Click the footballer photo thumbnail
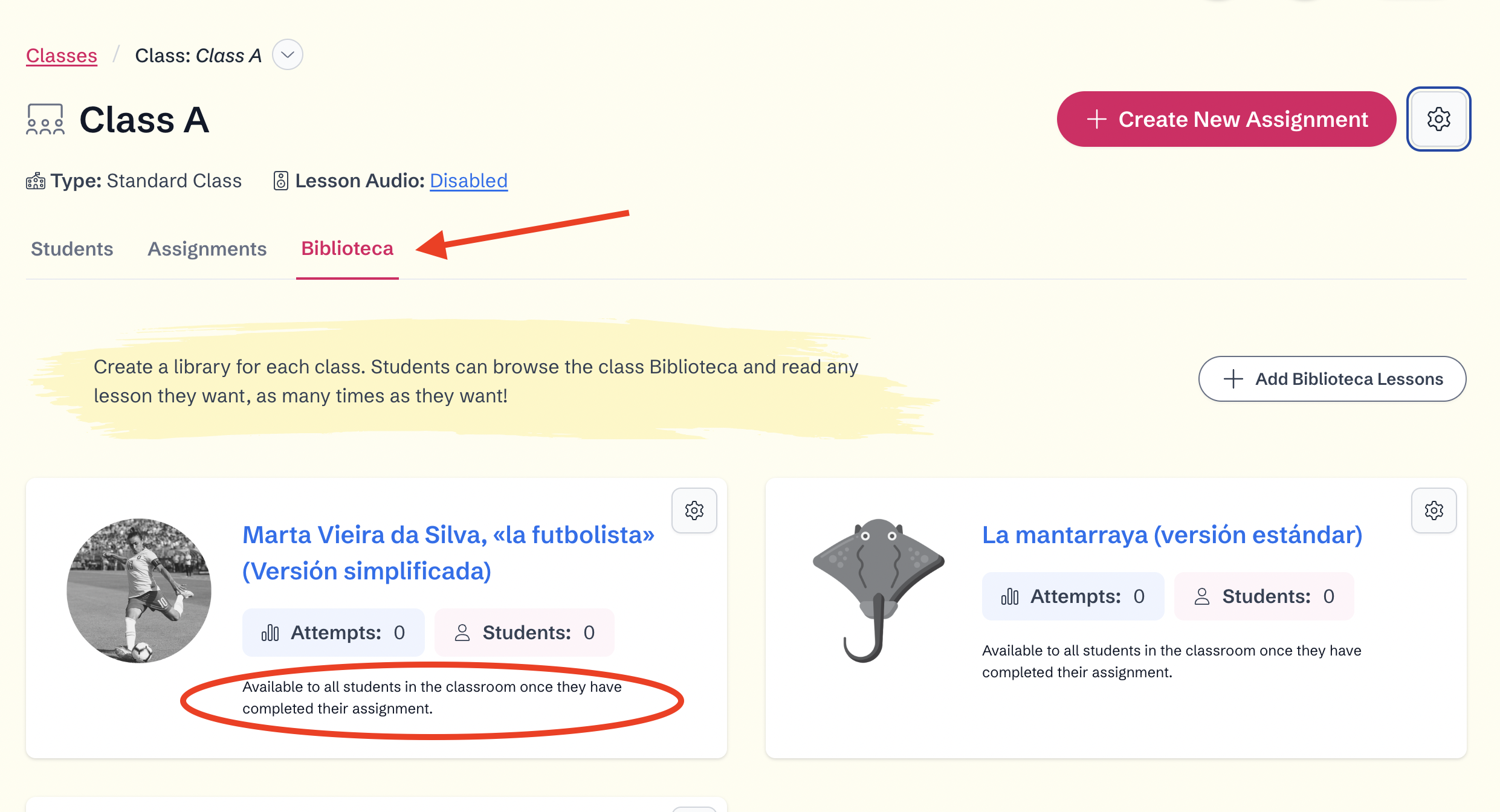 point(139,590)
